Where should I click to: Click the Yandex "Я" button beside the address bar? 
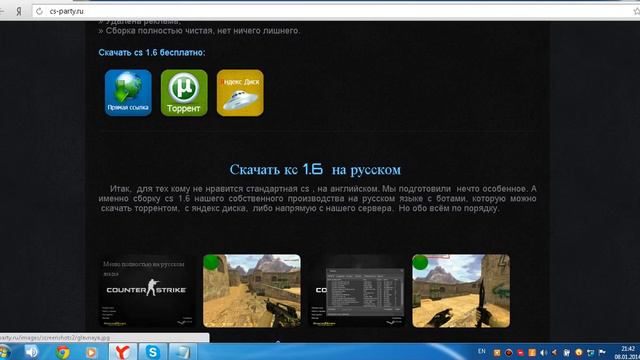pos(19,11)
